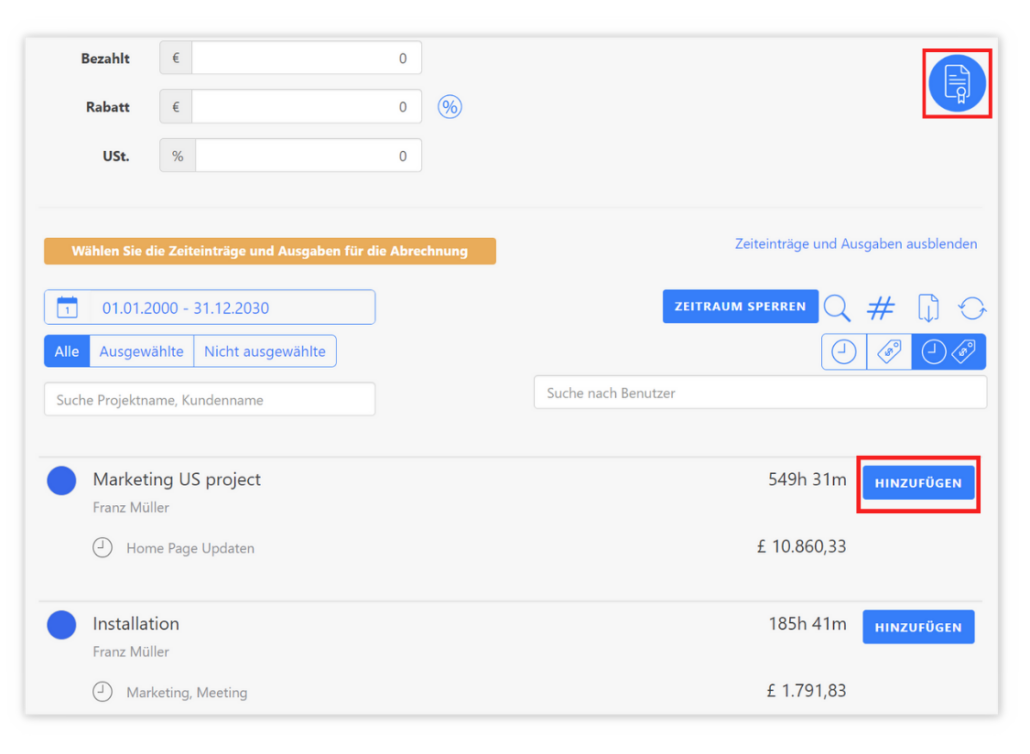This screenshot has width=1030, height=754.
Task: Open the Suche nach Benutzer user field
Action: 760,393
